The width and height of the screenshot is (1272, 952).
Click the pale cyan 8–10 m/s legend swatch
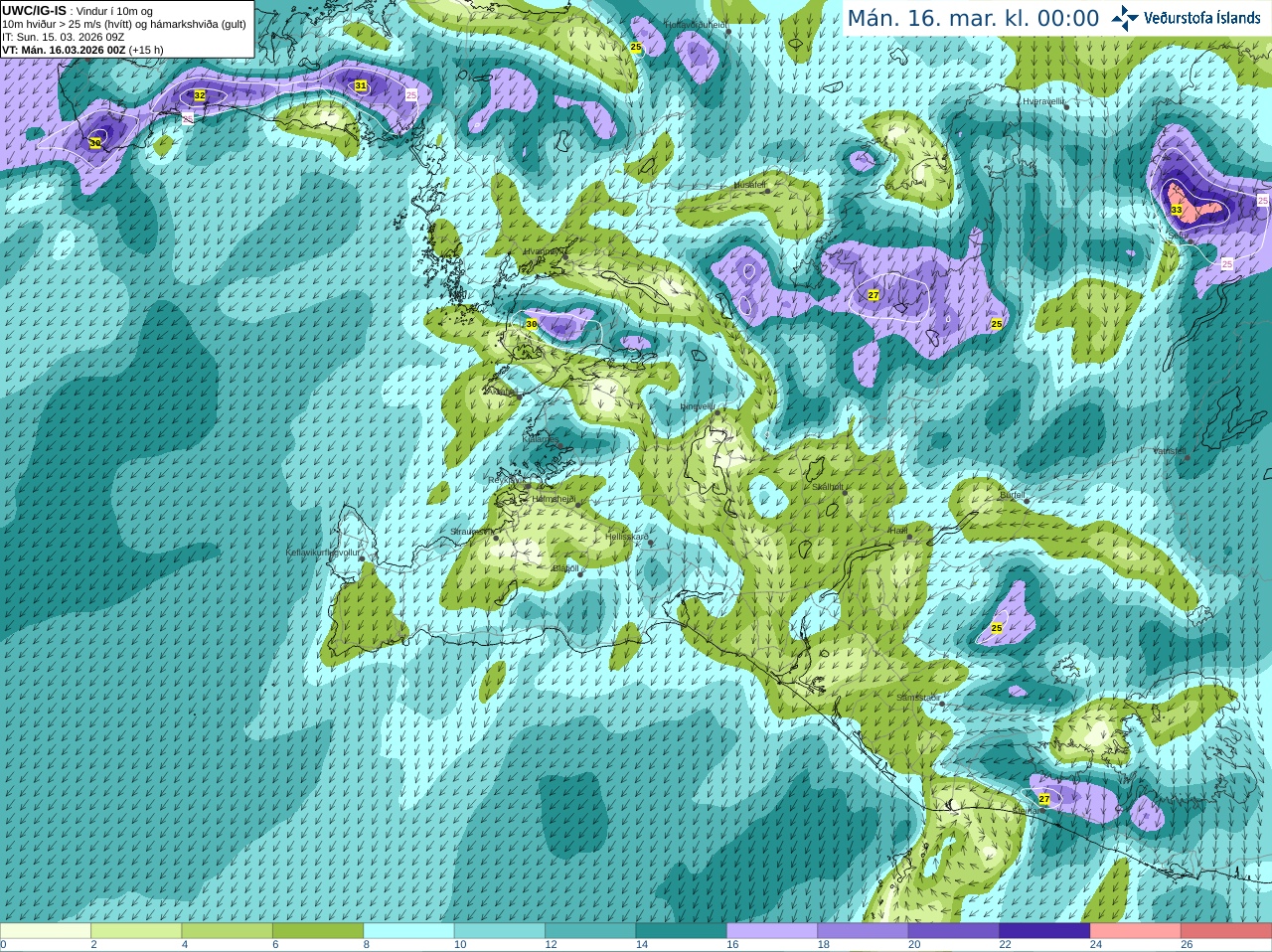[x=409, y=931]
